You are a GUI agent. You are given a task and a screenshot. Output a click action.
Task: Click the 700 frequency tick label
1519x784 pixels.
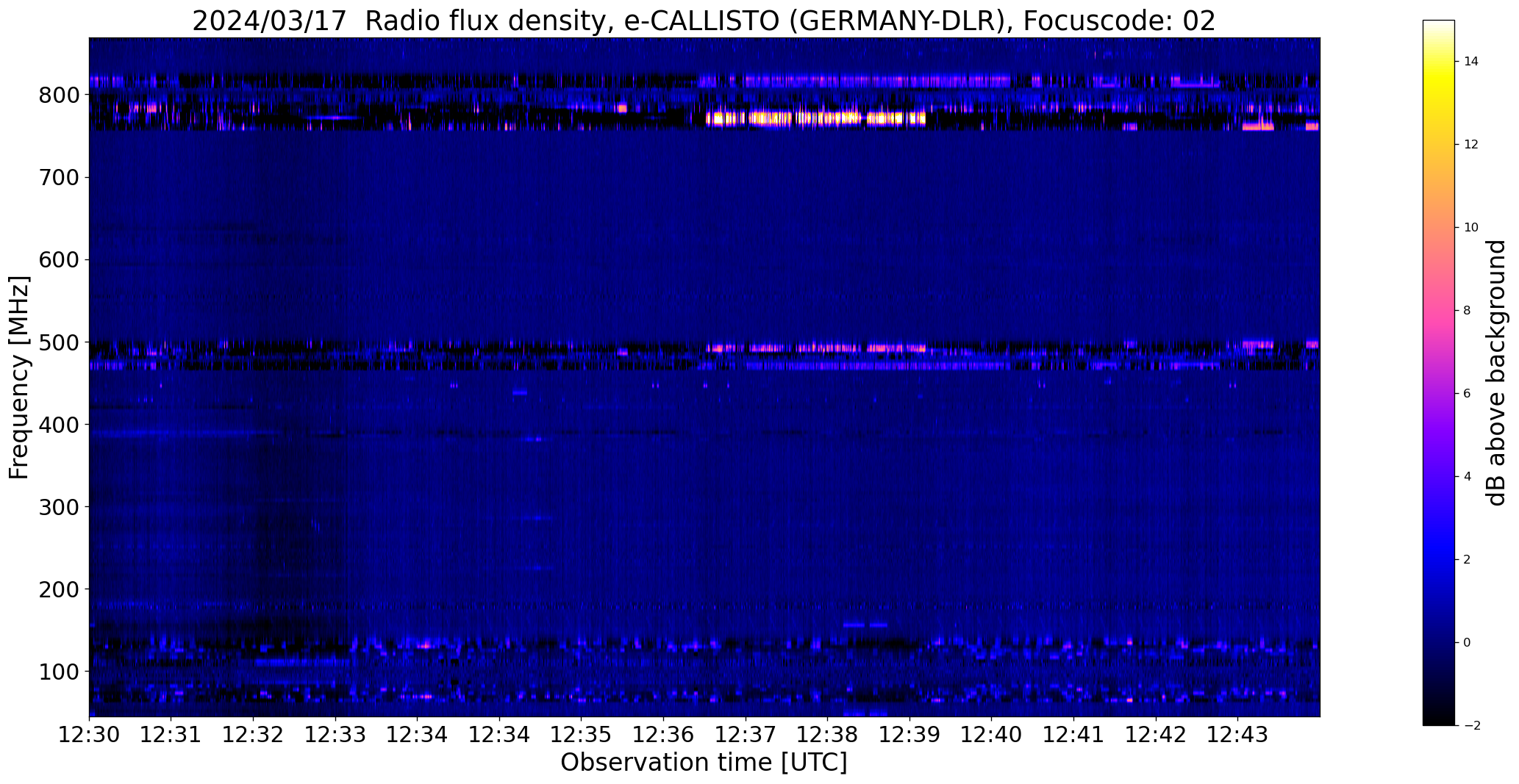point(60,178)
